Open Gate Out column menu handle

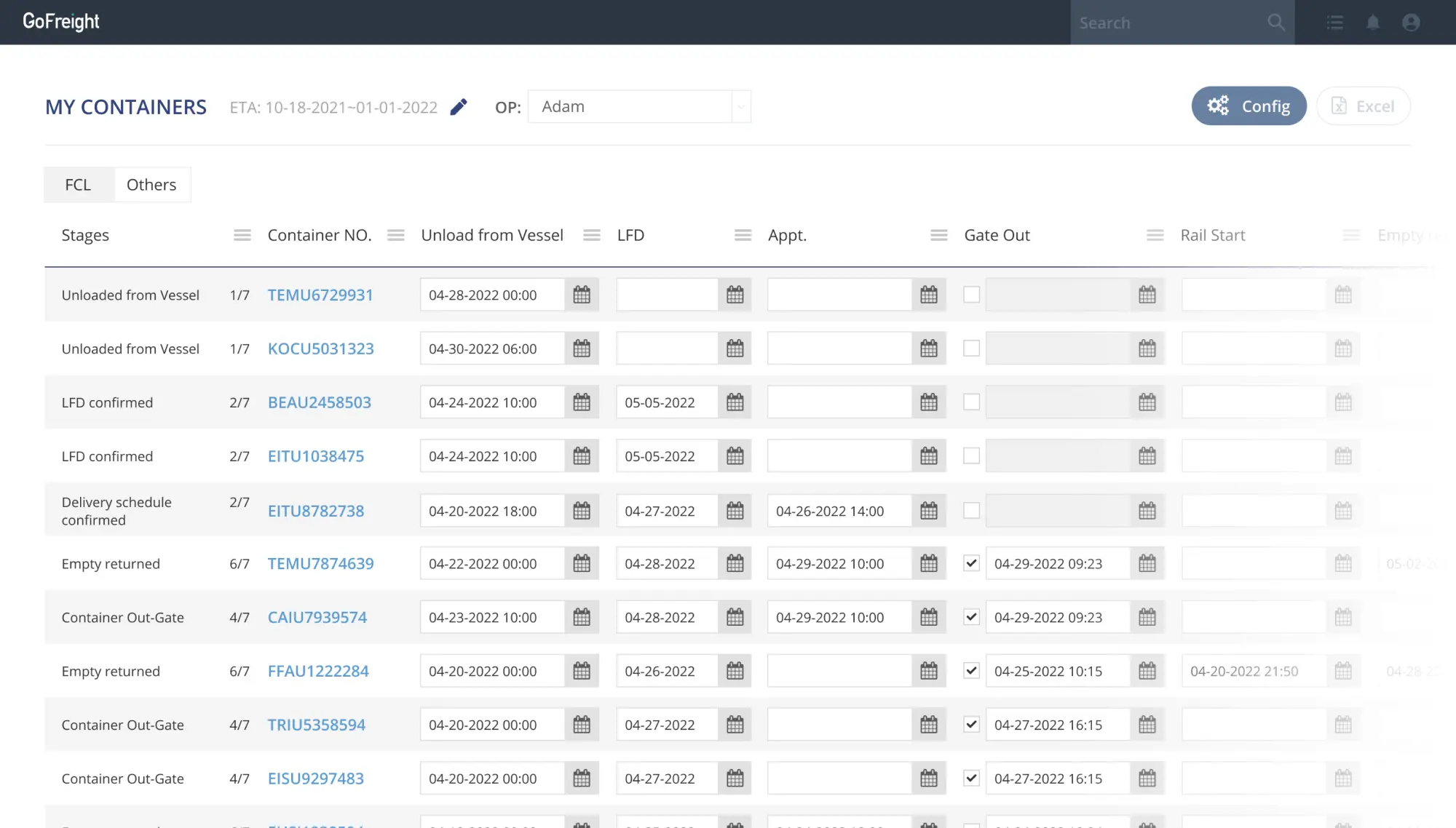pos(1155,235)
